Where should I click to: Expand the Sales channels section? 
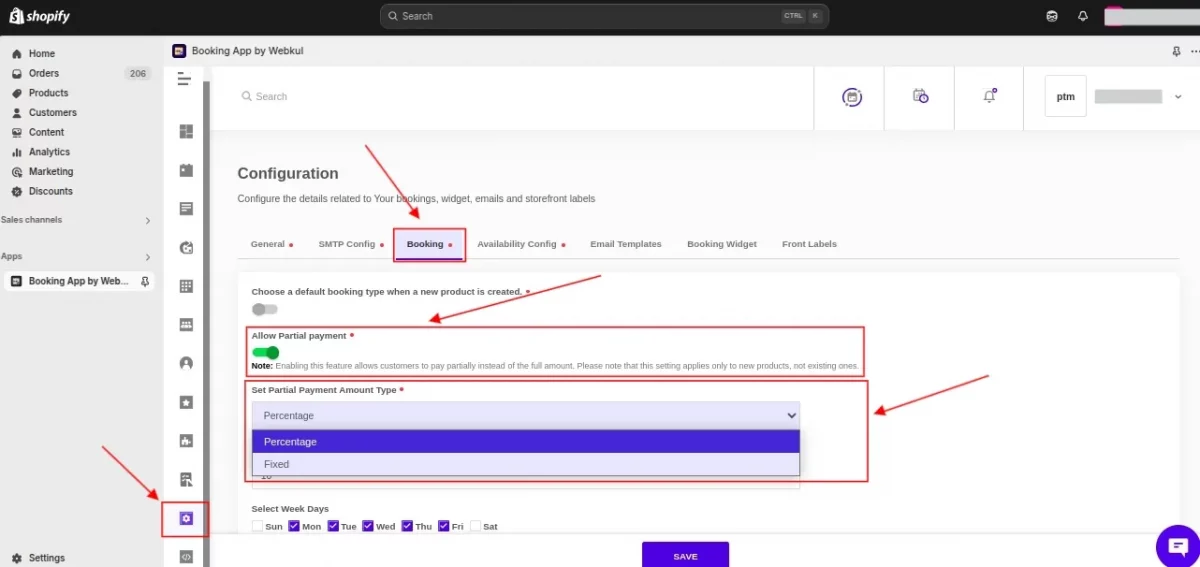[x=148, y=220]
